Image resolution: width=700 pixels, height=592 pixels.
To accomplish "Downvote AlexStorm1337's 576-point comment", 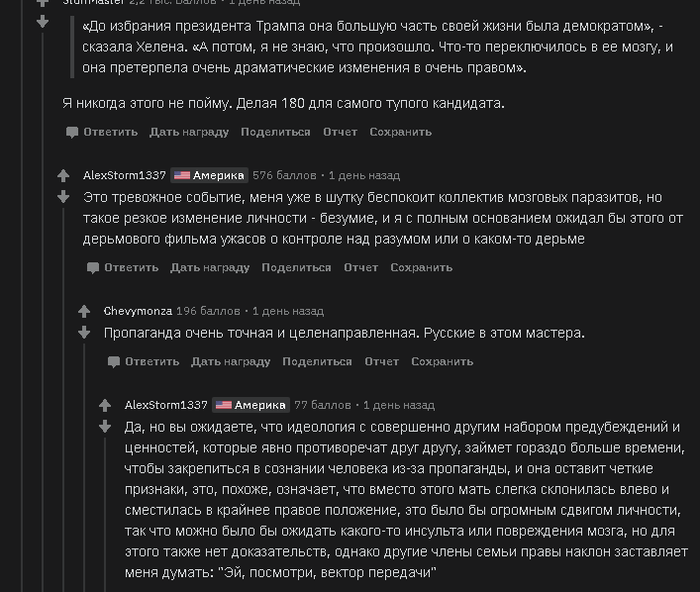I will coord(63,194).
